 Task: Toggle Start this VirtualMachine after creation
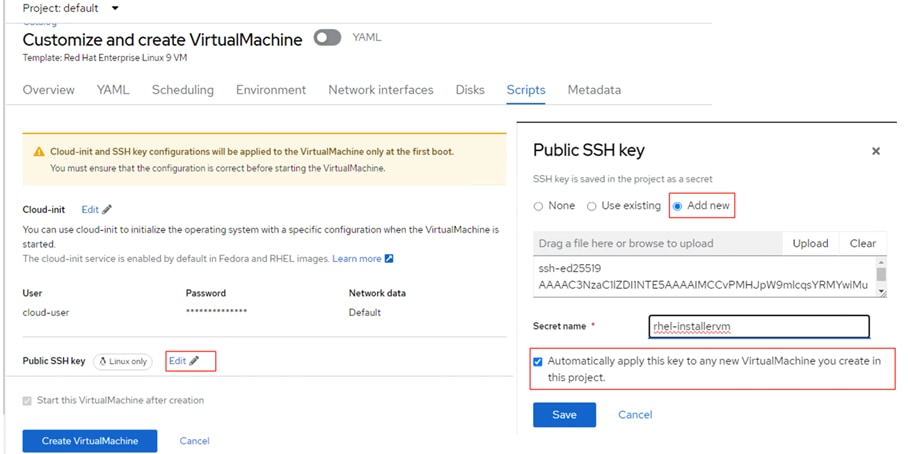click(28, 401)
